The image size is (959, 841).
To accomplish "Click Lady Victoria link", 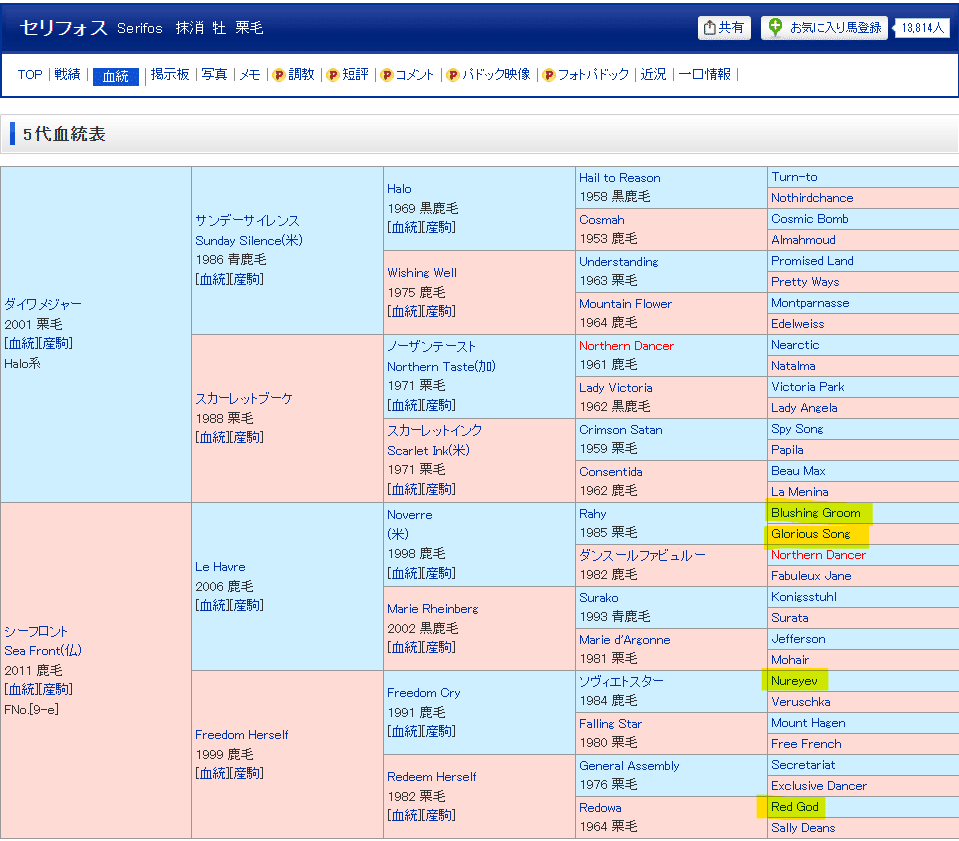I will point(616,388).
